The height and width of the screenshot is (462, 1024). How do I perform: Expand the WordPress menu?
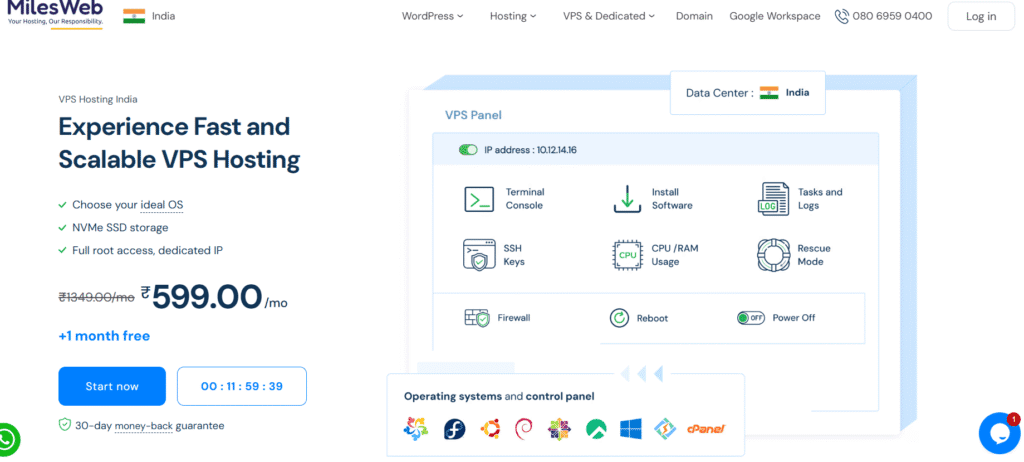[x=432, y=16]
